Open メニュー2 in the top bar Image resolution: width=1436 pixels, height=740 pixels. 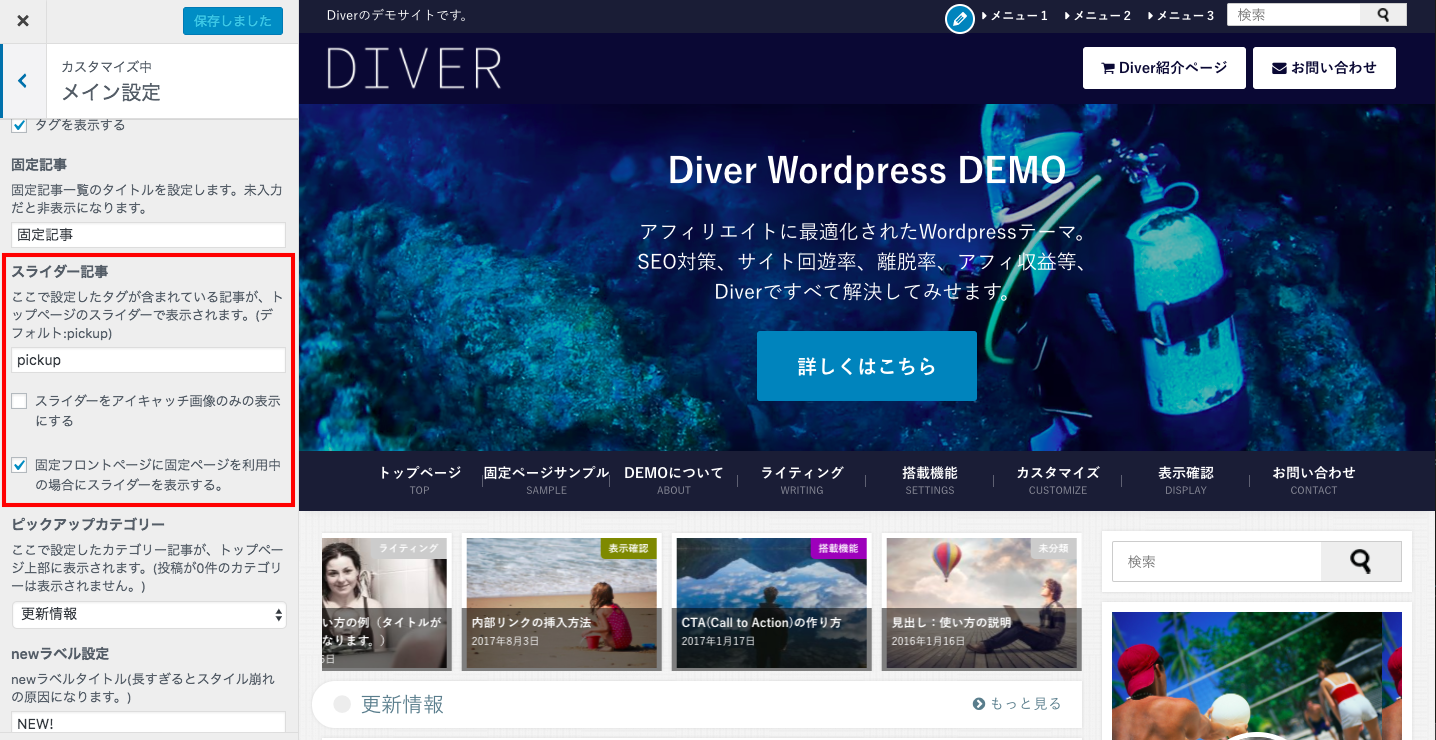click(x=1099, y=16)
